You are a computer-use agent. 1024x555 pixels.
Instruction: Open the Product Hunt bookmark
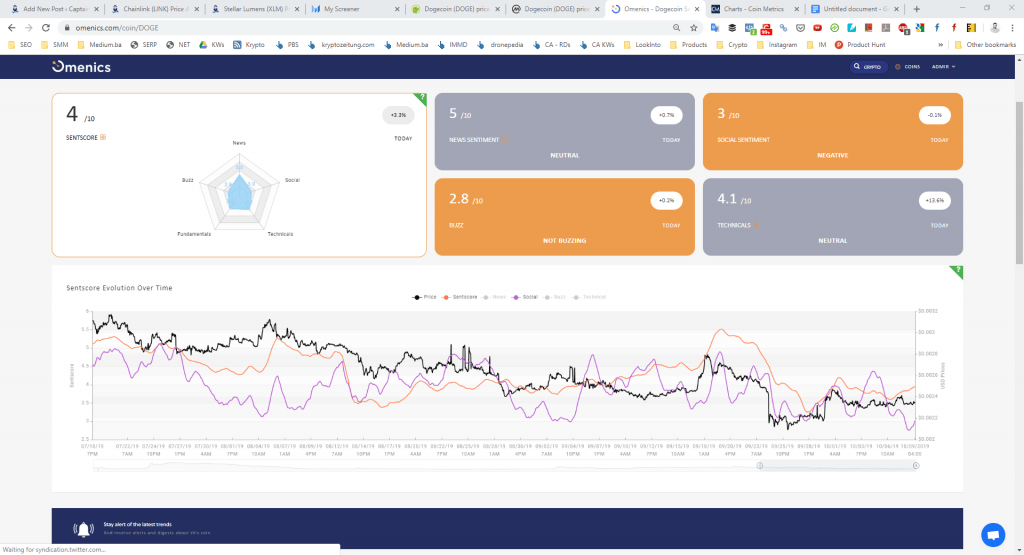tap(860, 45)
